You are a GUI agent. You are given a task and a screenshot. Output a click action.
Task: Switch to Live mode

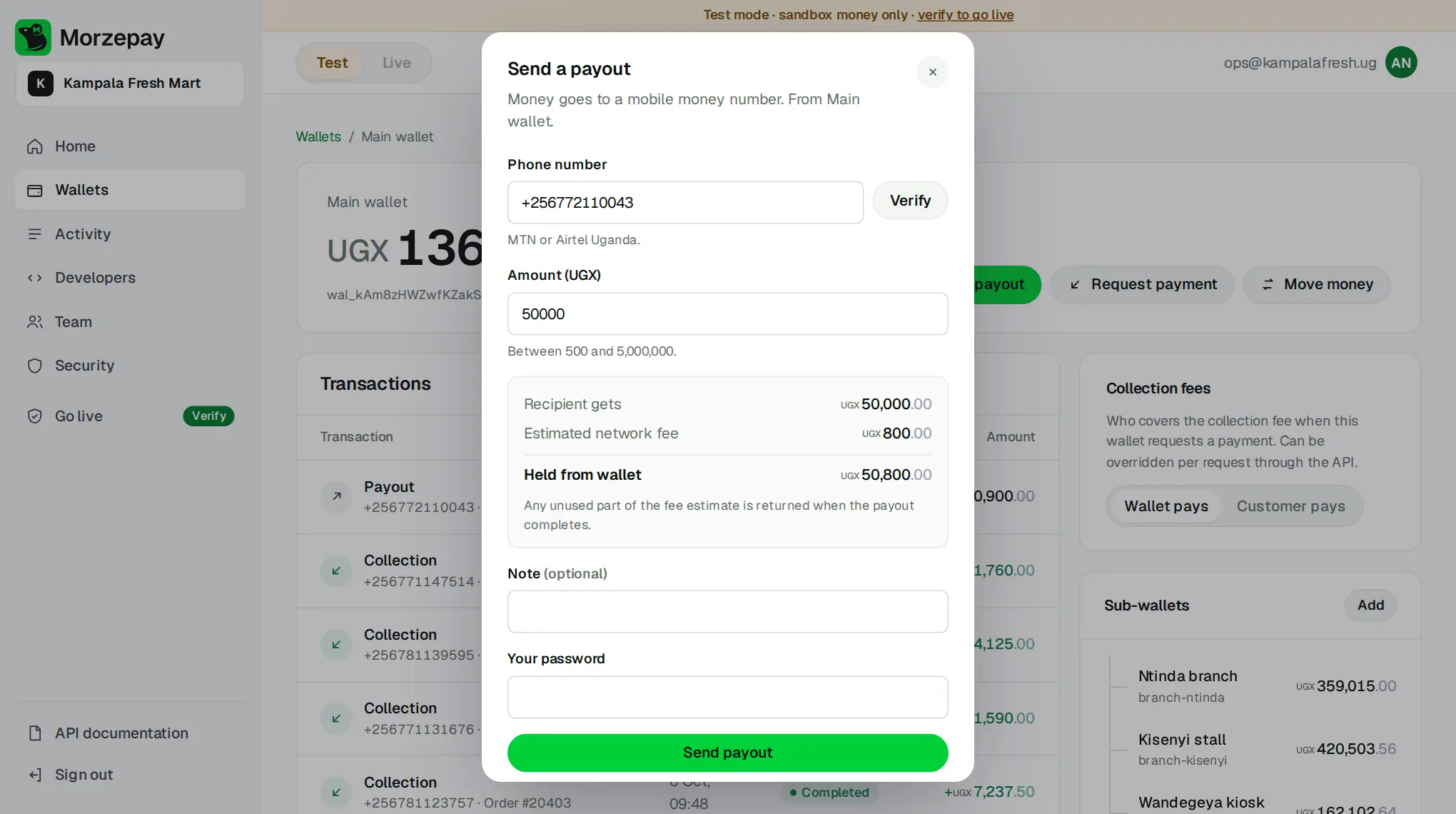(396, 63)
